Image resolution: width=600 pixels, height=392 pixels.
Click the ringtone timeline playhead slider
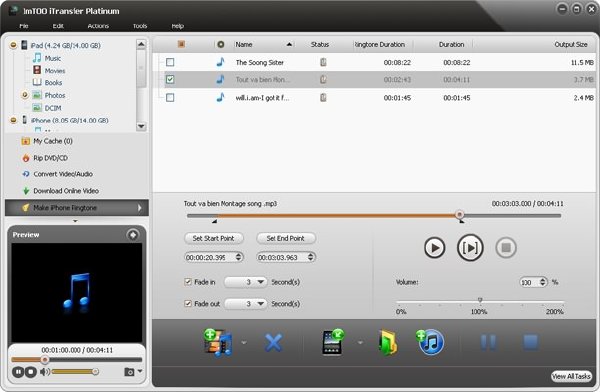[x=460, y=214]
